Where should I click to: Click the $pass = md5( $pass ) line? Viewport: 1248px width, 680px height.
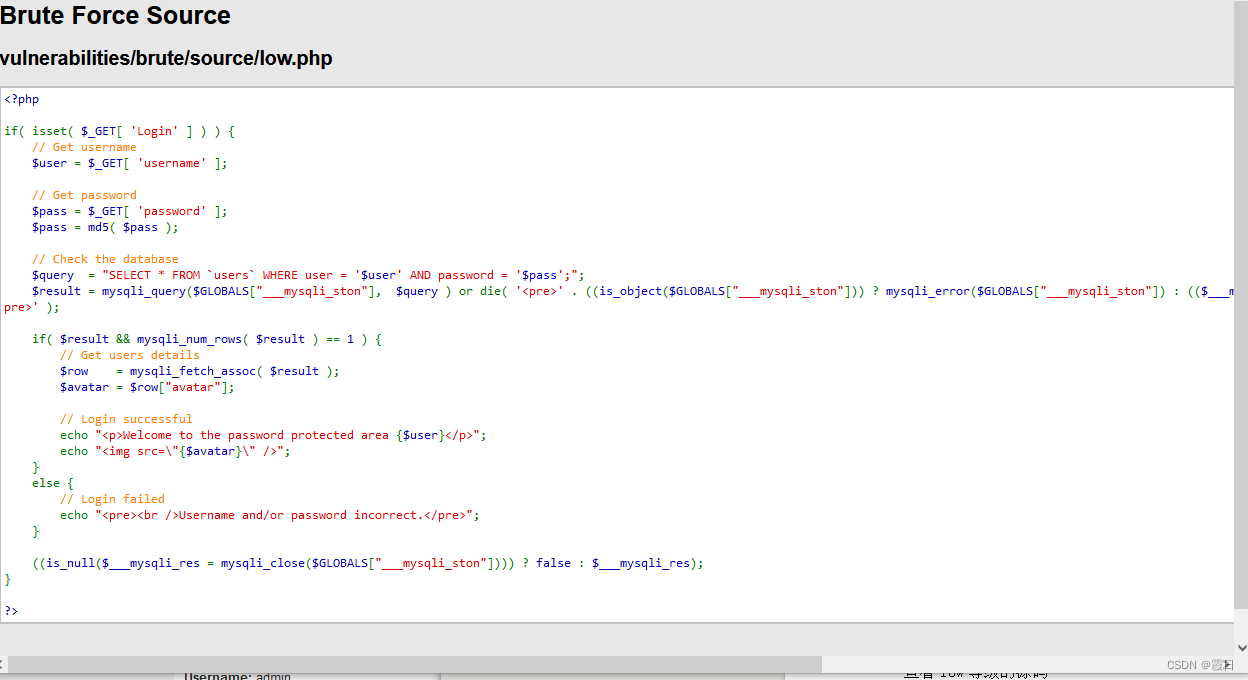(105, 227)
